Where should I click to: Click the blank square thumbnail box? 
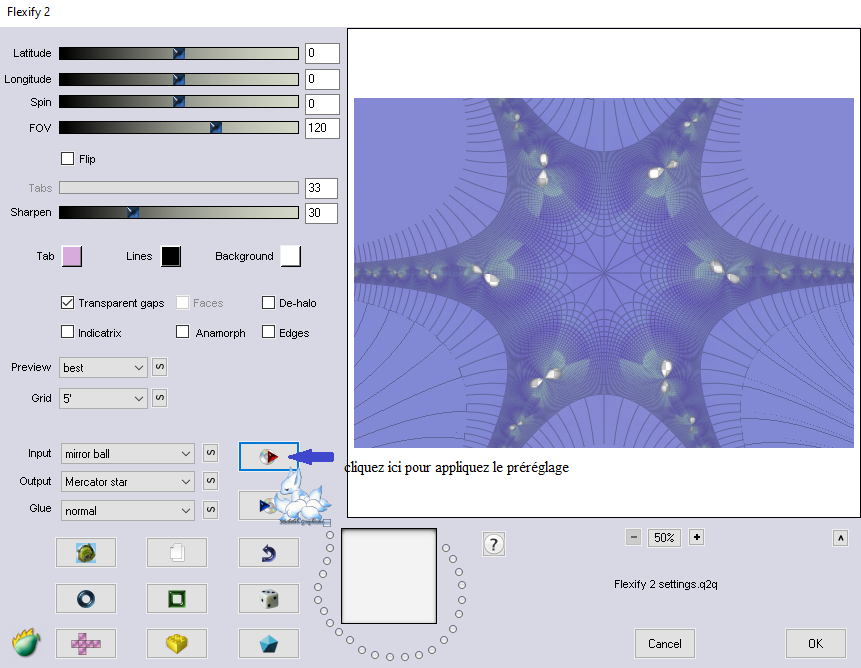389,576
